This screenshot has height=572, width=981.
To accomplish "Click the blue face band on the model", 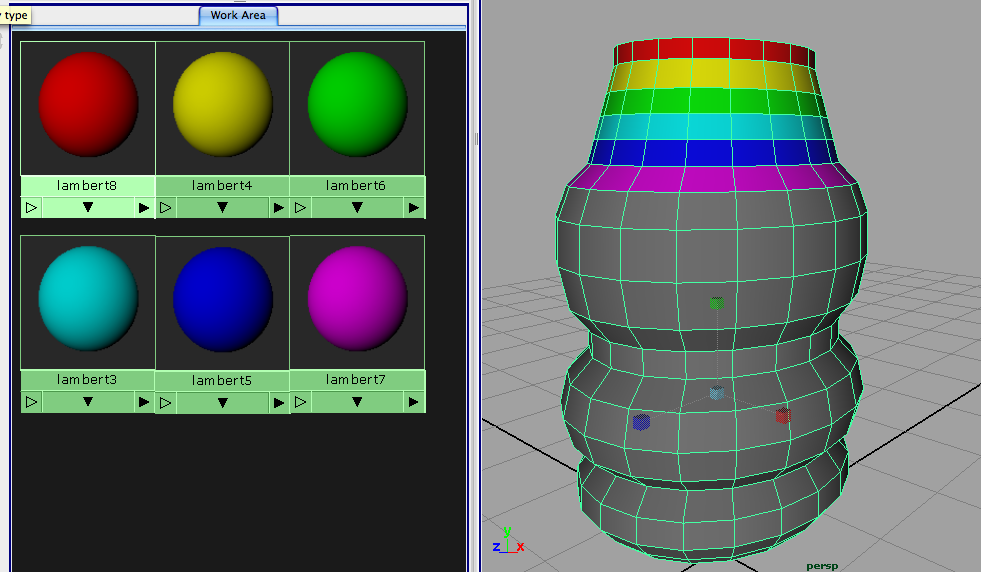I will [x=713, y=153].
